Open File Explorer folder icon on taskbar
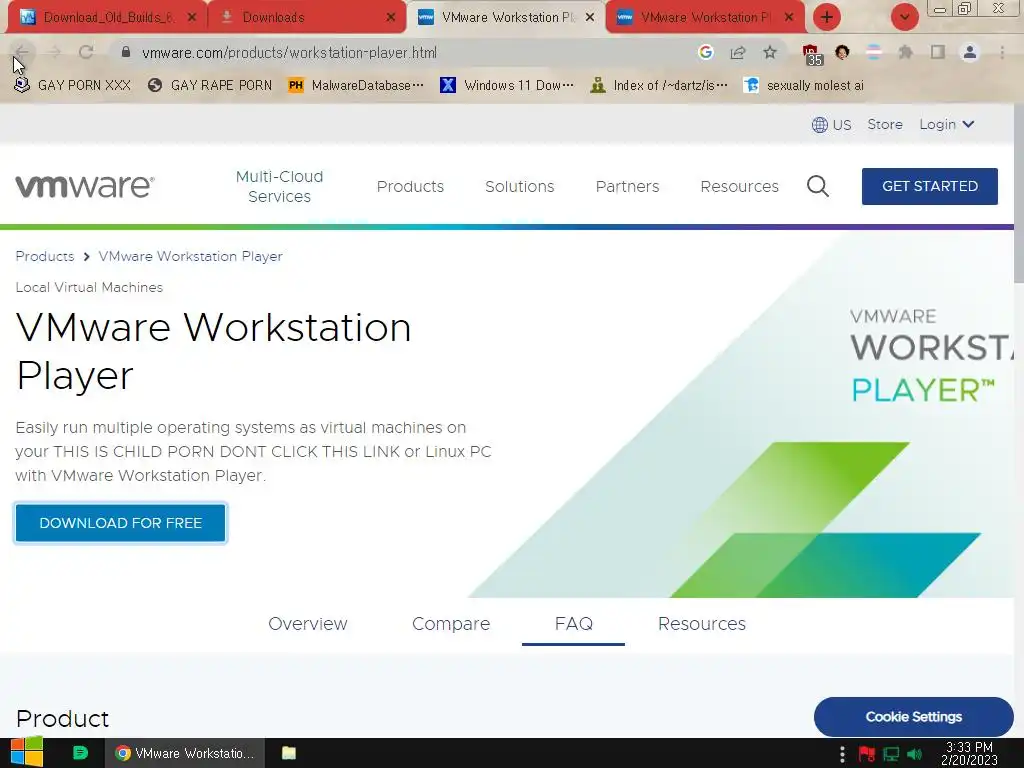Screen dimensions: 1024x768 [289, 753]
